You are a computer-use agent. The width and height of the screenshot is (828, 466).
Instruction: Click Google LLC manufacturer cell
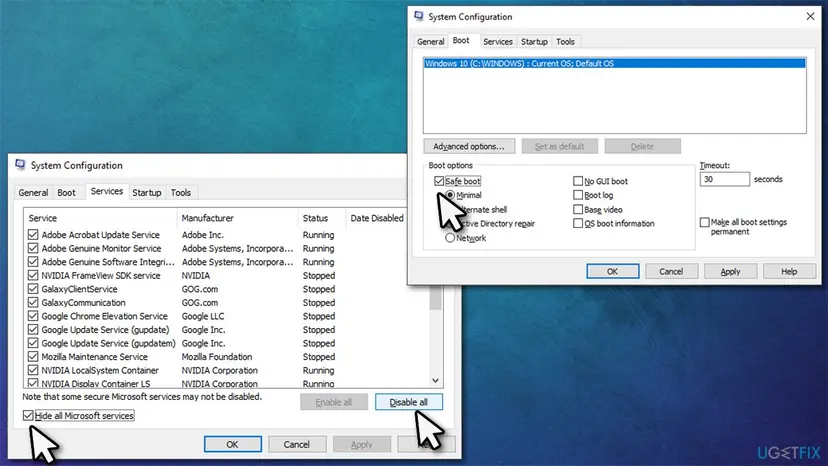pyautogui.click(x=203, y=316)
